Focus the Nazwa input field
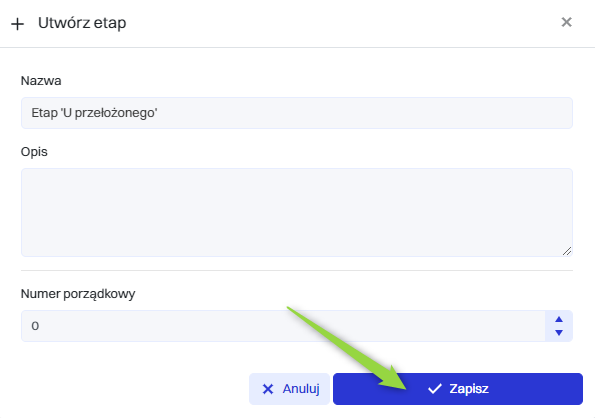 click(297, 113)
